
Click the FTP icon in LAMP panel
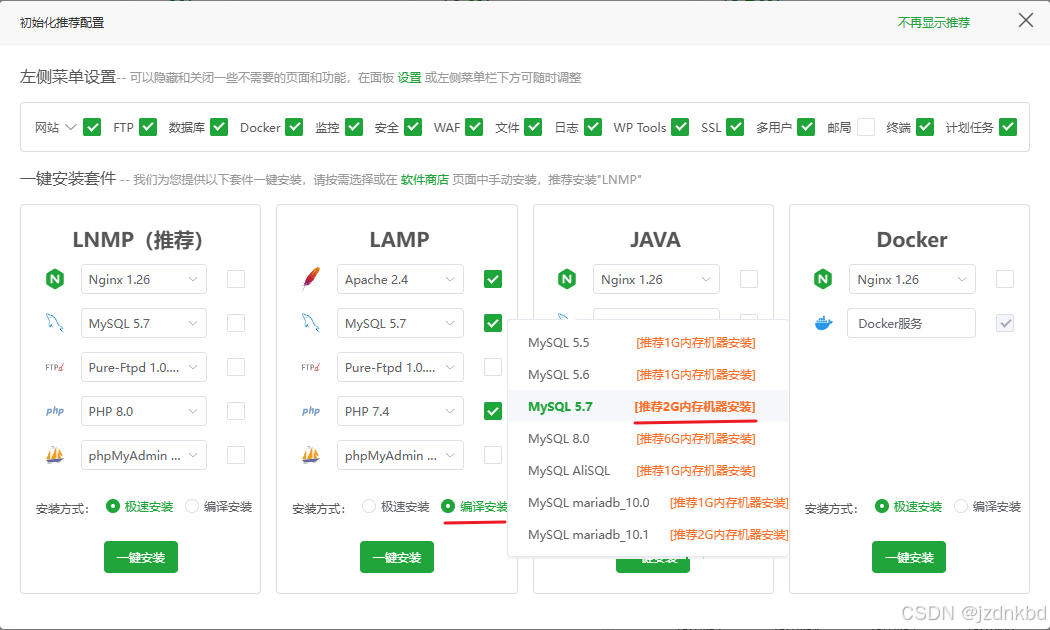[311, 367]
